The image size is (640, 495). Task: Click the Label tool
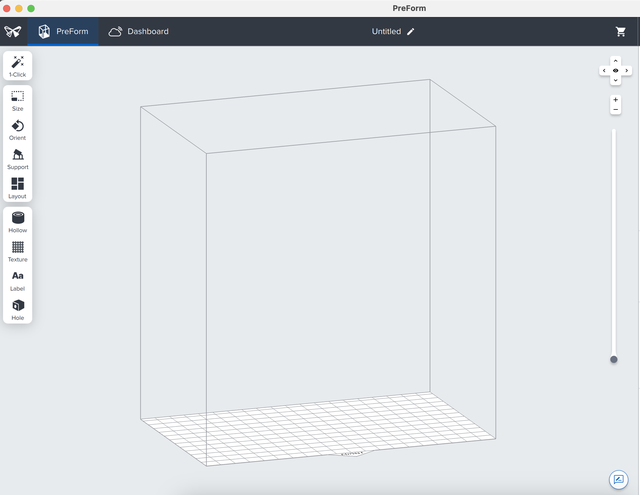[17, 279]
